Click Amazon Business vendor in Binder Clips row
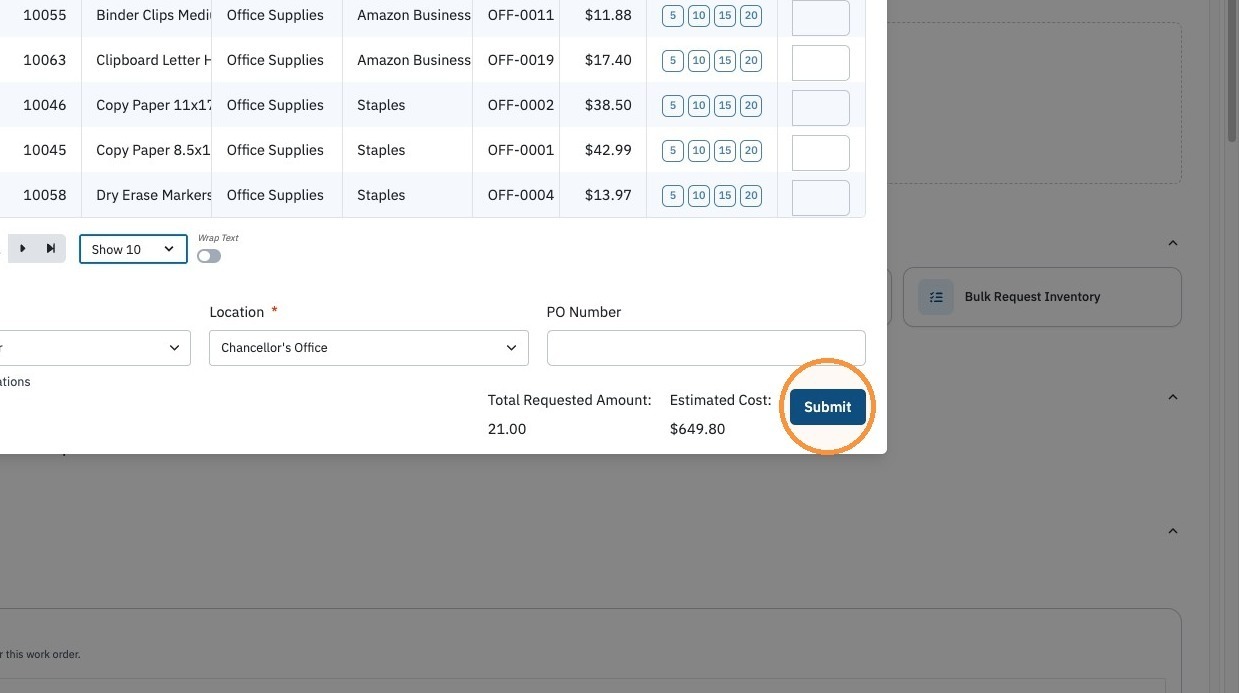Viewport: 1239px width, 693px height. click(413, 15)
